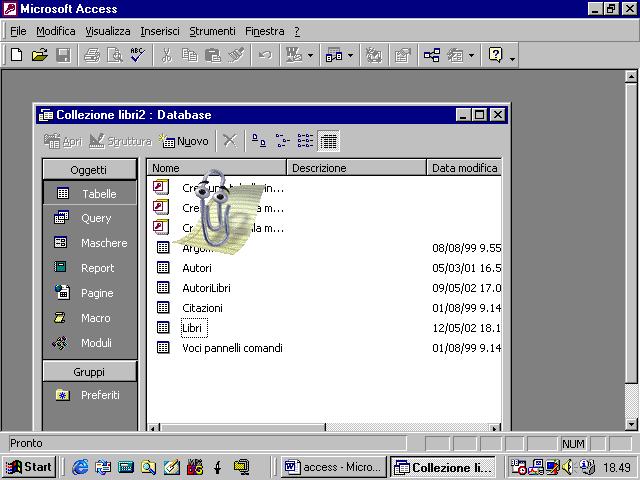Show the Properties toolbar icon
Image resolution: width=640 pixels, height=480 pixels.
pyautogui.click(x=402, y=55)
